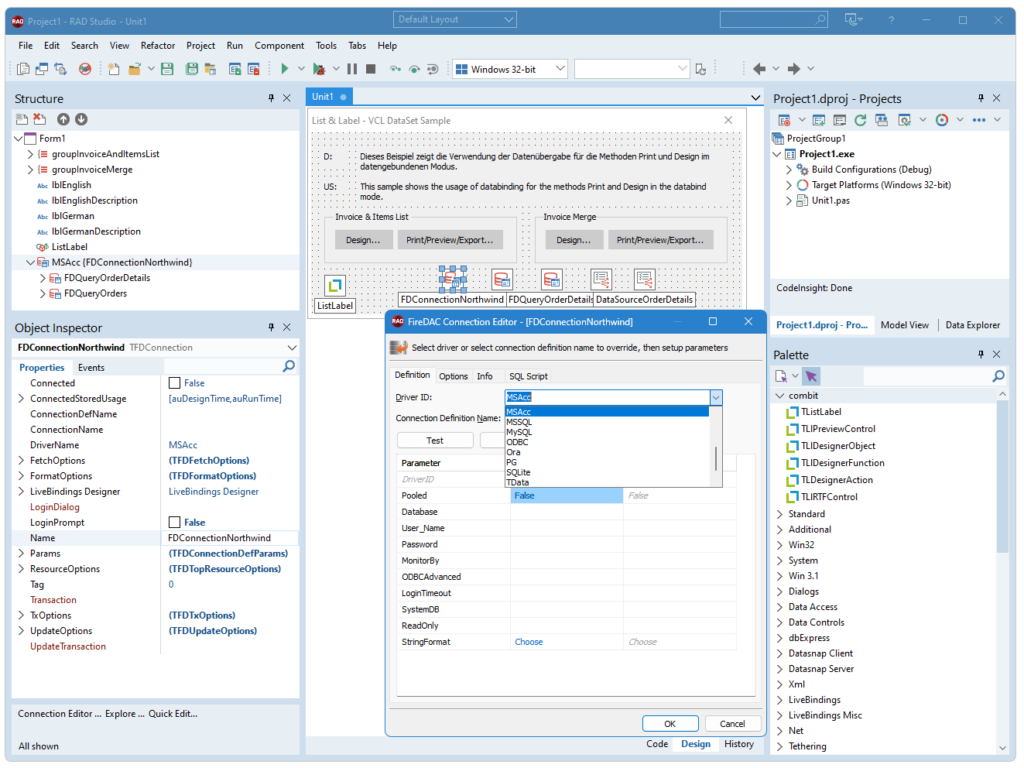Click the Palette search magnifier icon
The height and width of the screenshot is (768, 1024).
tap(998, 376)
